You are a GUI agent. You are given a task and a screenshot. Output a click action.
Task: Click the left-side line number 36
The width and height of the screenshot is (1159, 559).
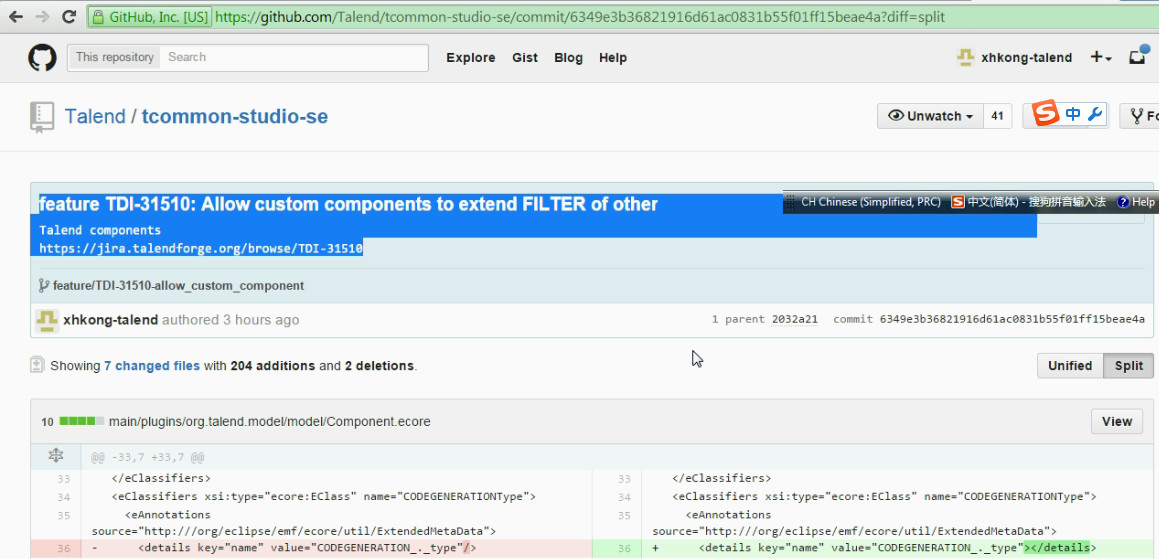(x=63, y=549)
